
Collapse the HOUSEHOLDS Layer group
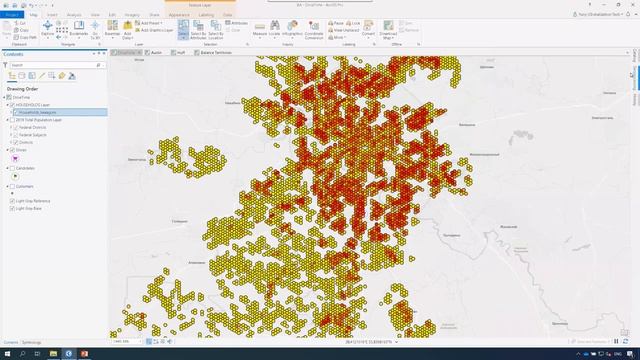(7, 105)
